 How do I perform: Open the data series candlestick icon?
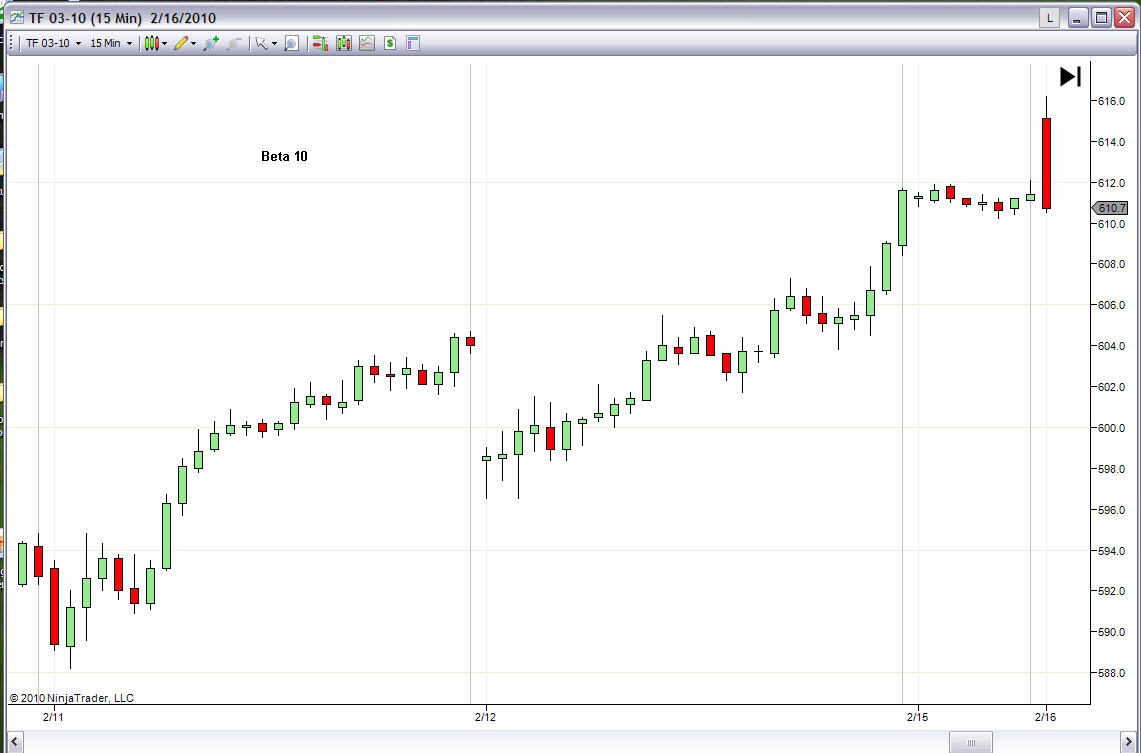(343, 43)
